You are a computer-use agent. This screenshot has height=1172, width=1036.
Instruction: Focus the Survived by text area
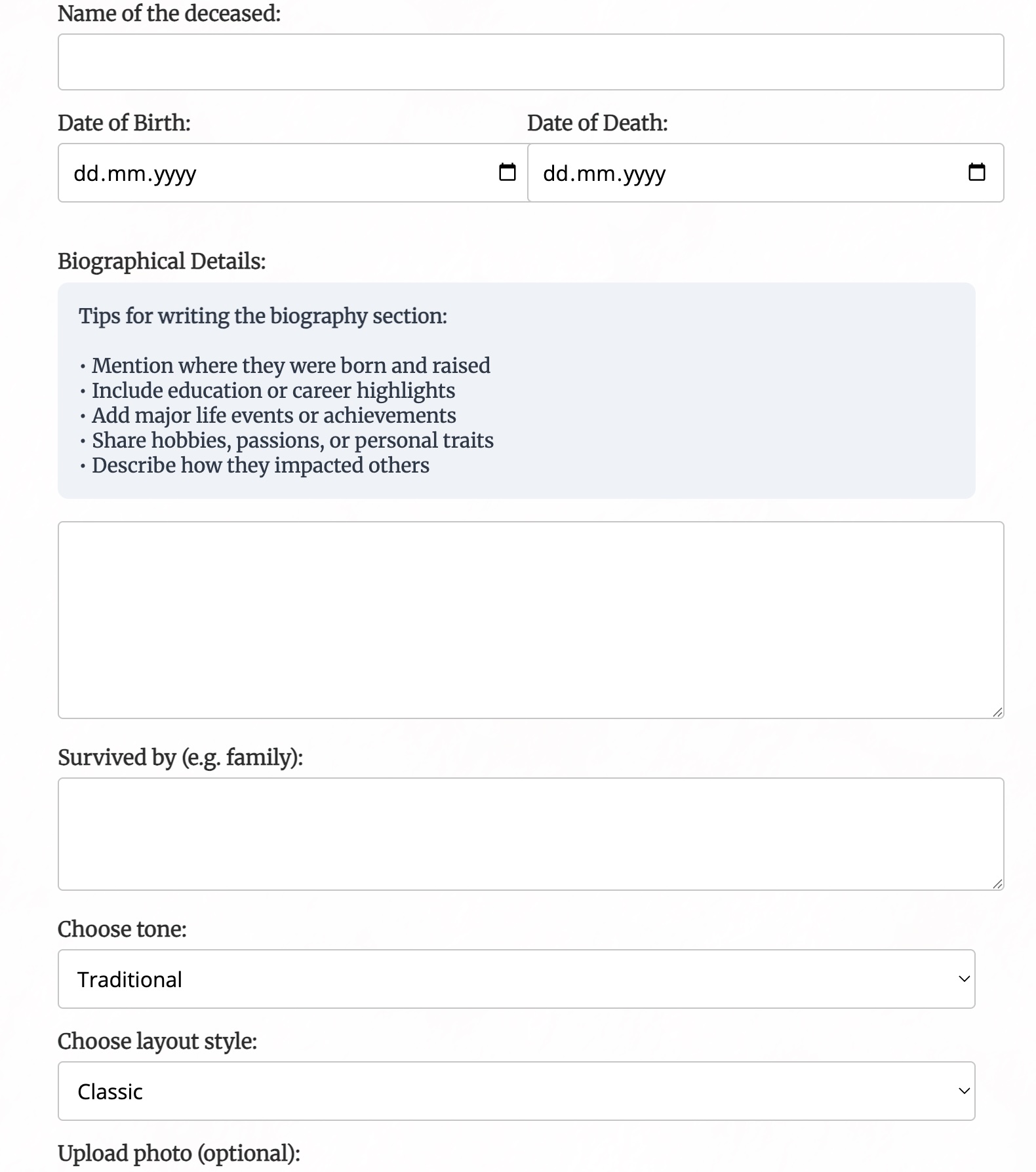[x=531, y=834]
